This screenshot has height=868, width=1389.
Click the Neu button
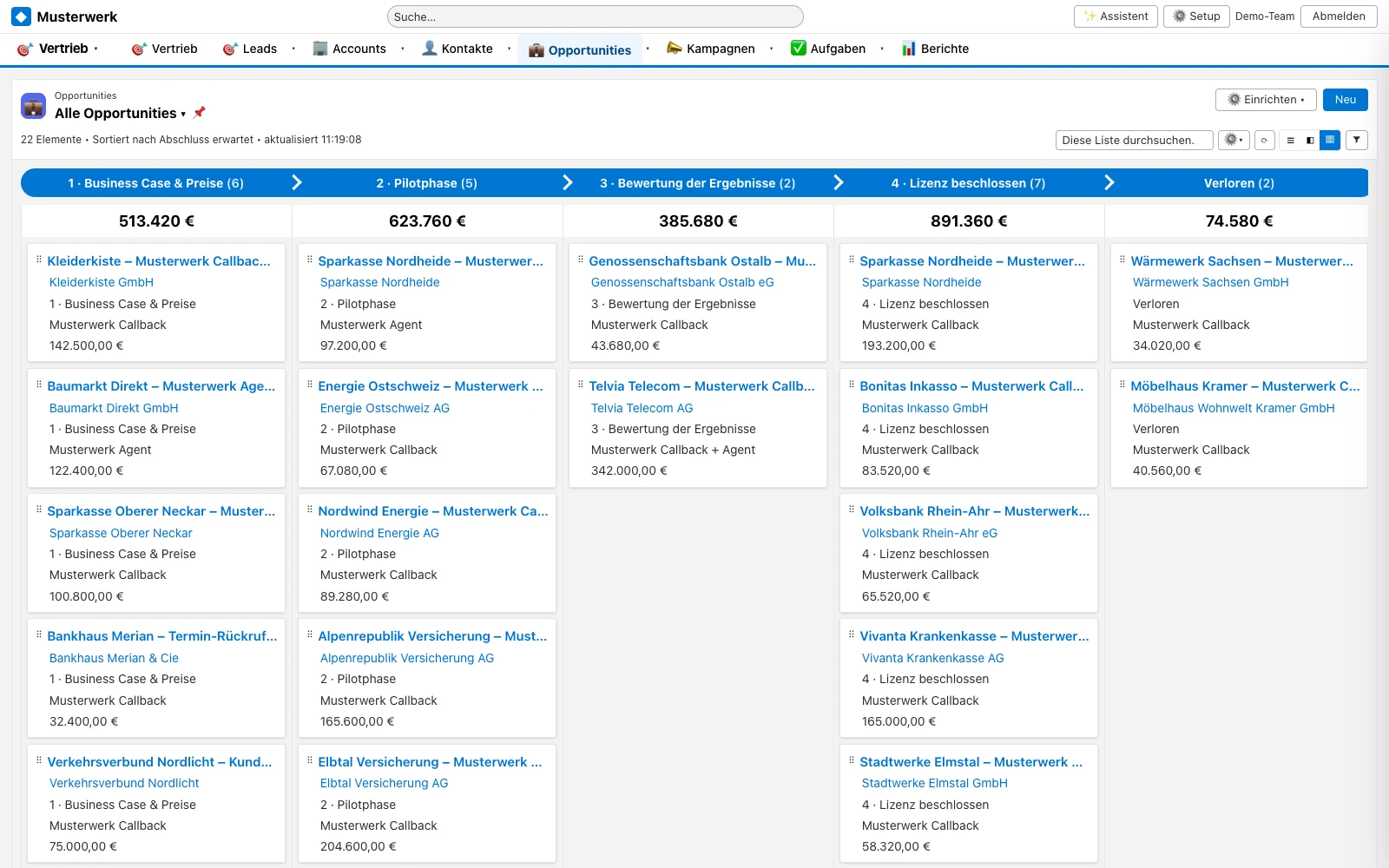(1346, 100)
